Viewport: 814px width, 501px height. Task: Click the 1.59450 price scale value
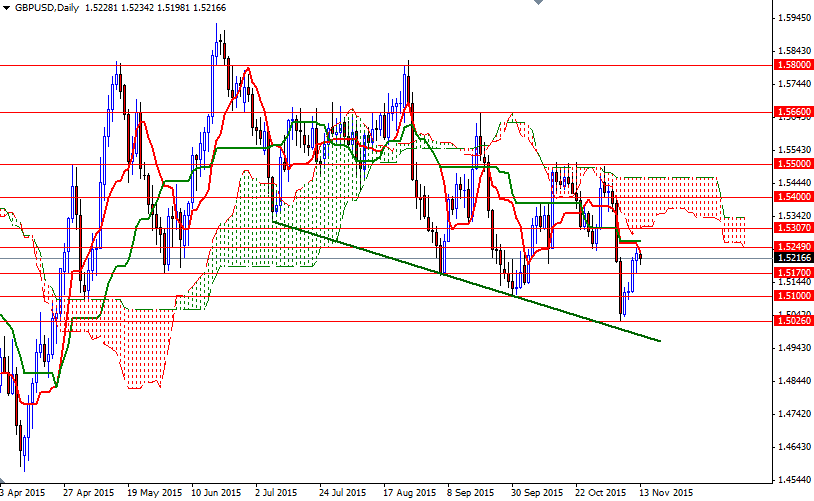click(794, 18)
